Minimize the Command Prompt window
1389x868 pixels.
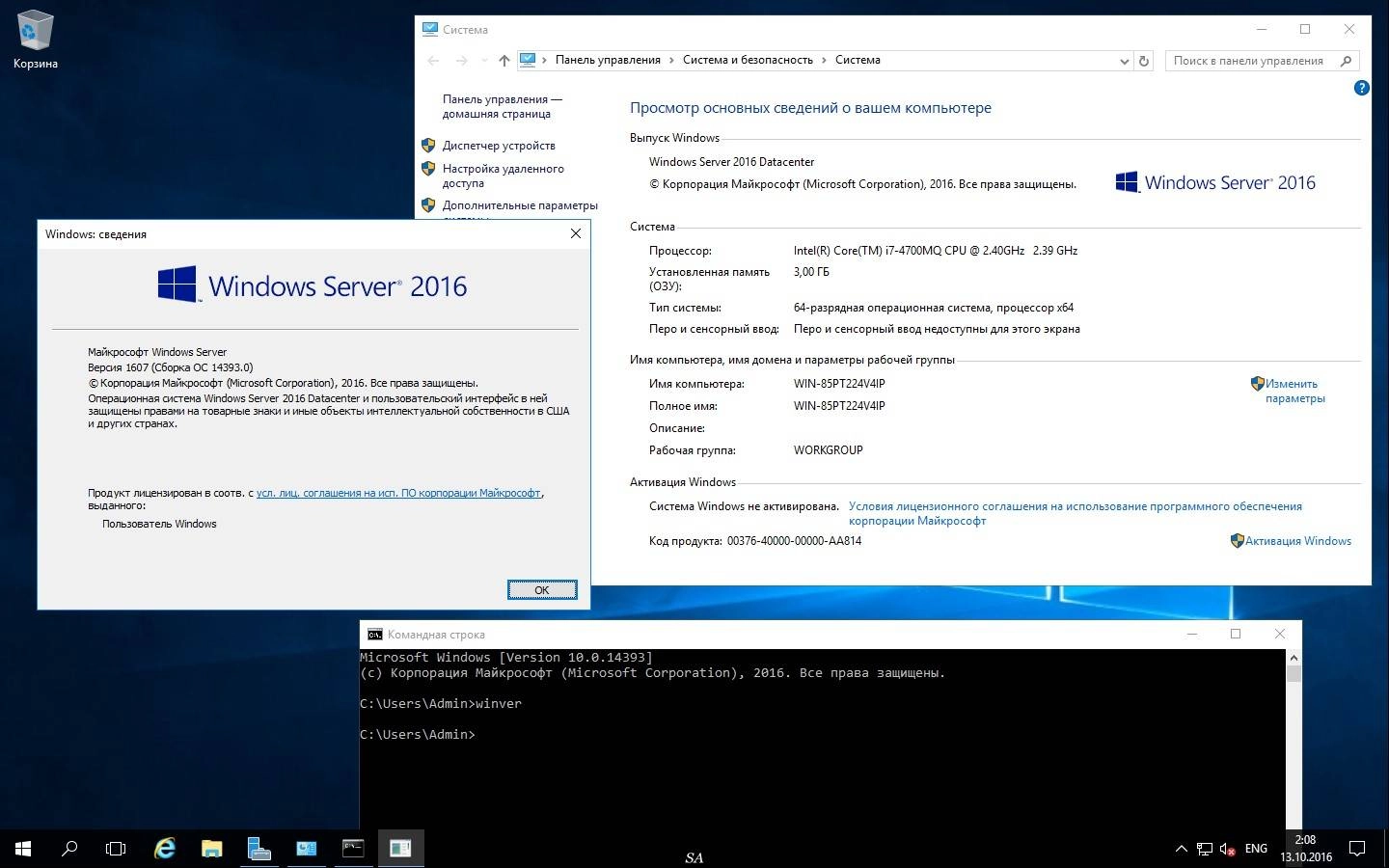[1192, 634]
